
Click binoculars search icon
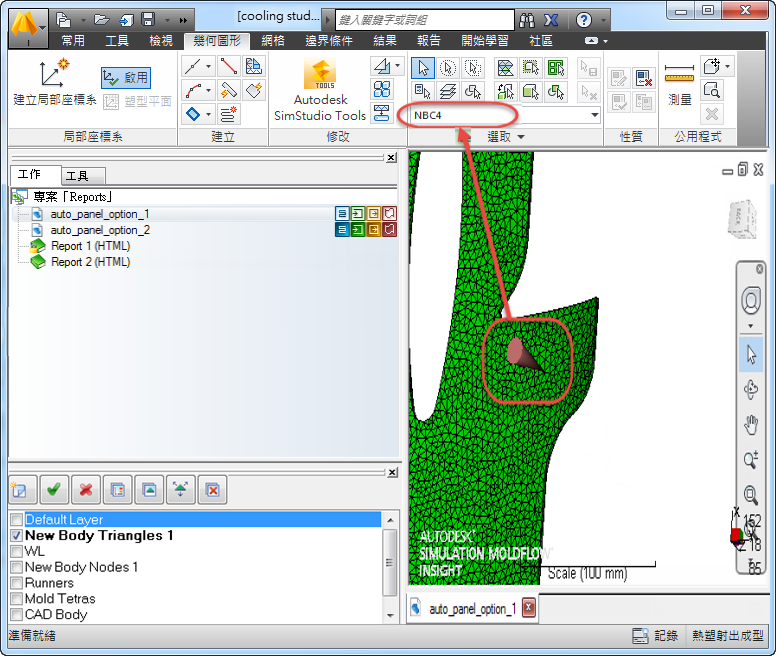(x=527, y=20)
